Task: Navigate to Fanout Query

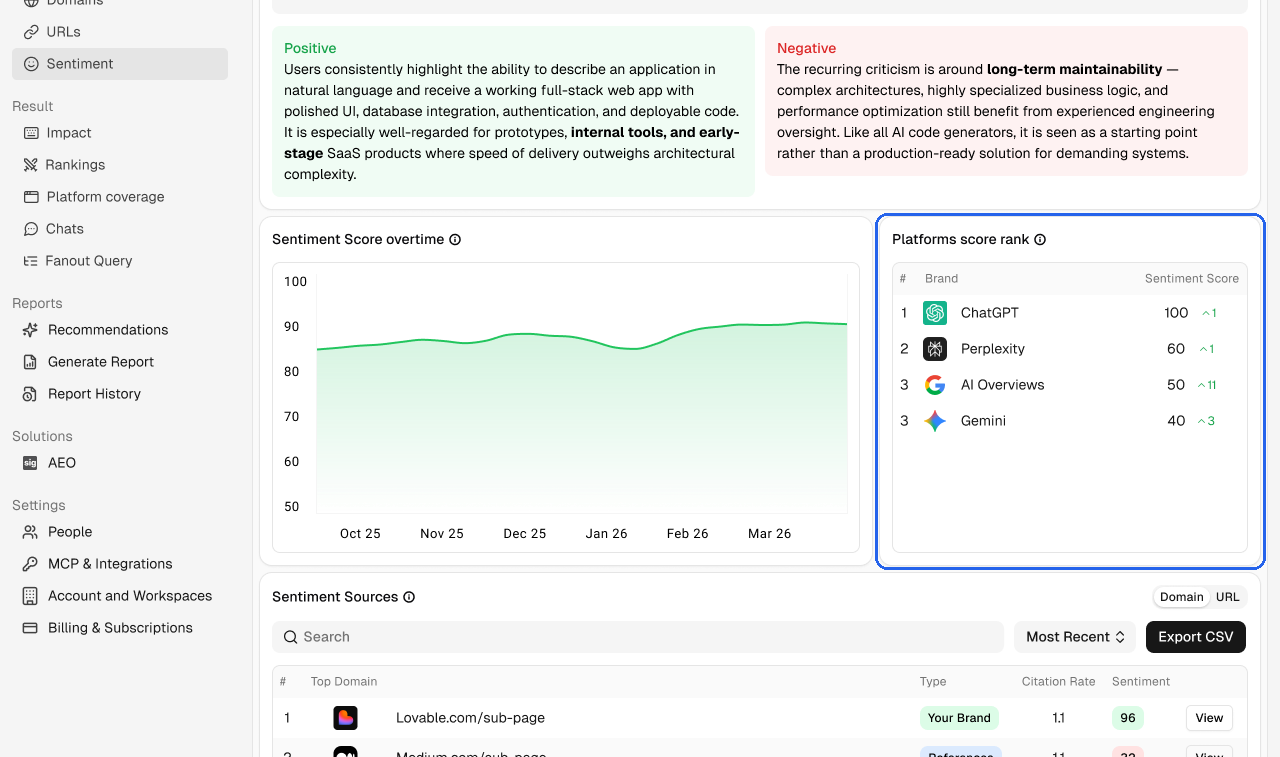Action: pos(89,261)
